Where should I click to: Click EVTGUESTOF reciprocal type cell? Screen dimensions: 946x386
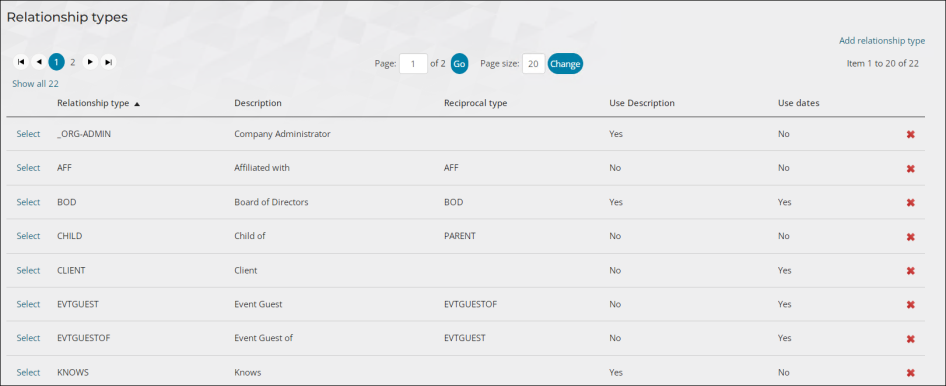470,304
